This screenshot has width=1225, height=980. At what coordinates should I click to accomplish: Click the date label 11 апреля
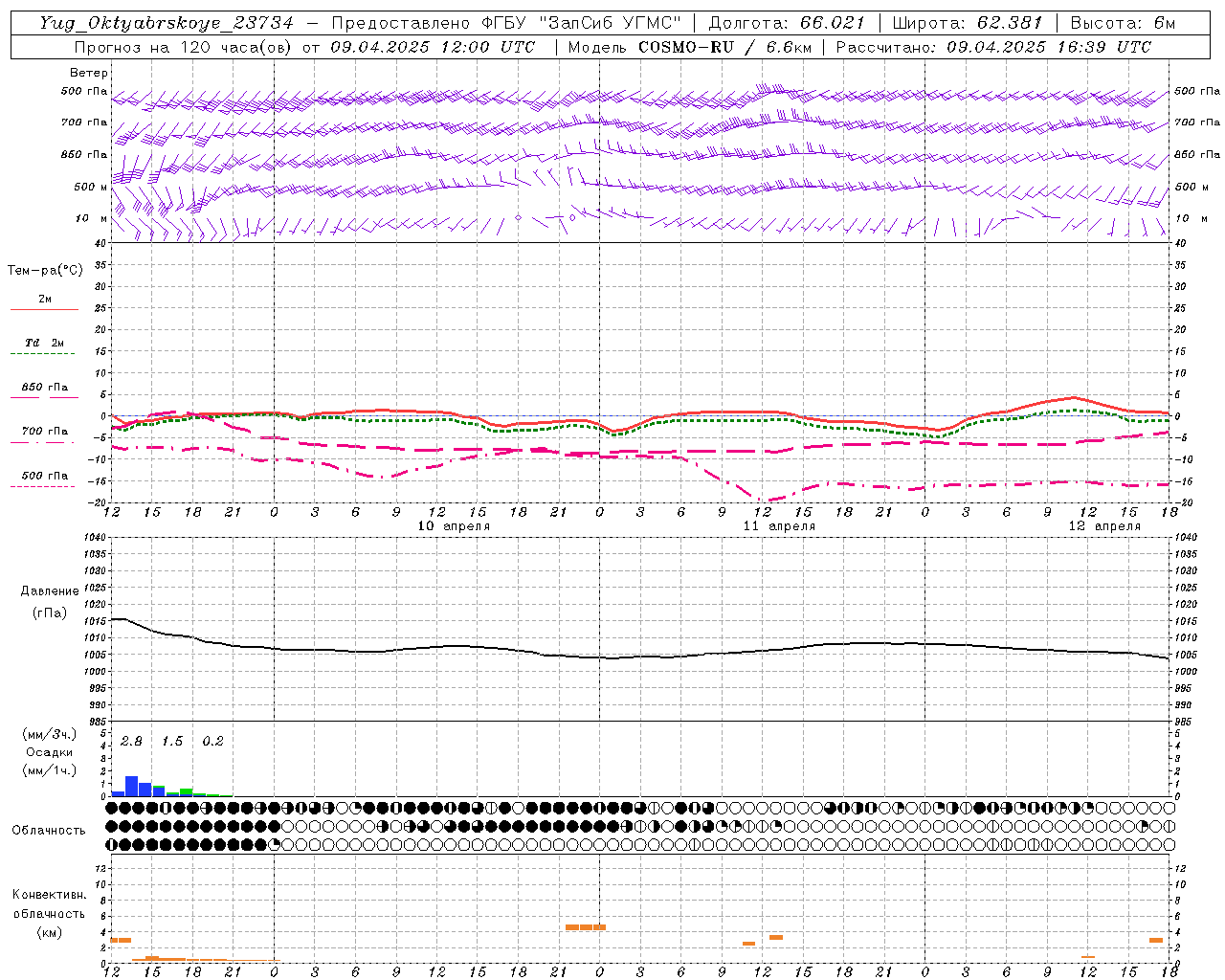[779, 526]
